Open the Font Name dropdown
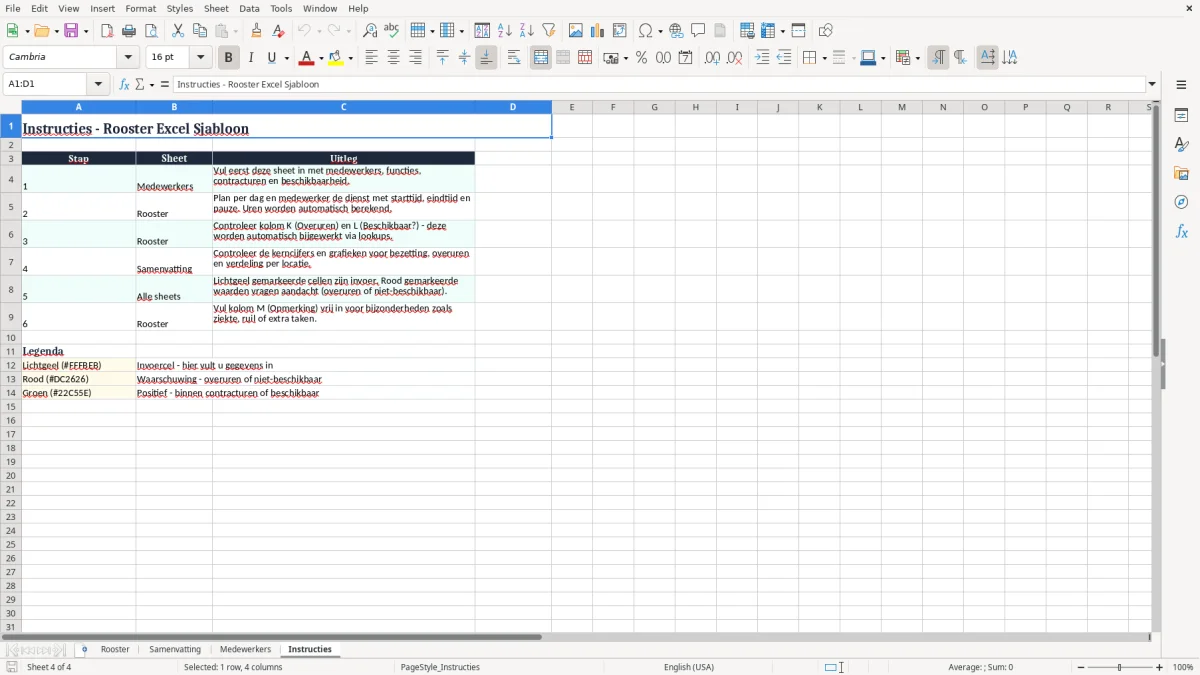 [128, 58]
